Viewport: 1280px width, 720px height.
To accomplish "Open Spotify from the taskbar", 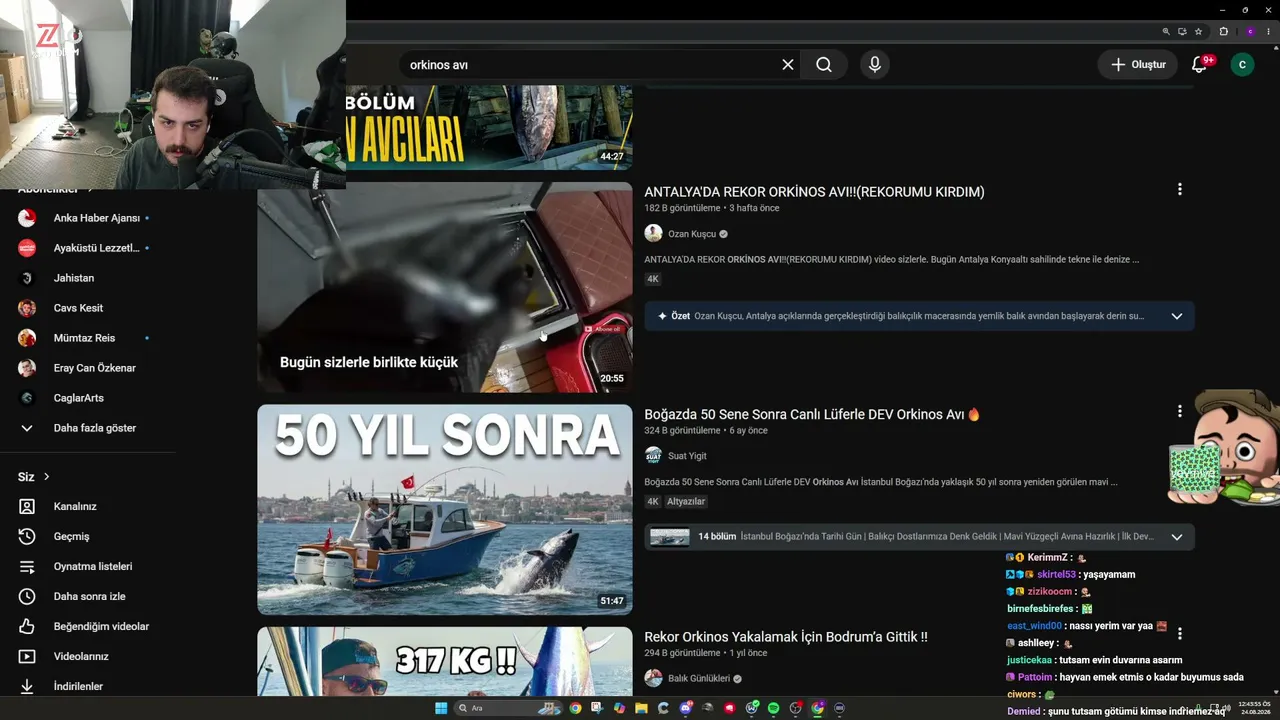I will click(x=773, y=708).
